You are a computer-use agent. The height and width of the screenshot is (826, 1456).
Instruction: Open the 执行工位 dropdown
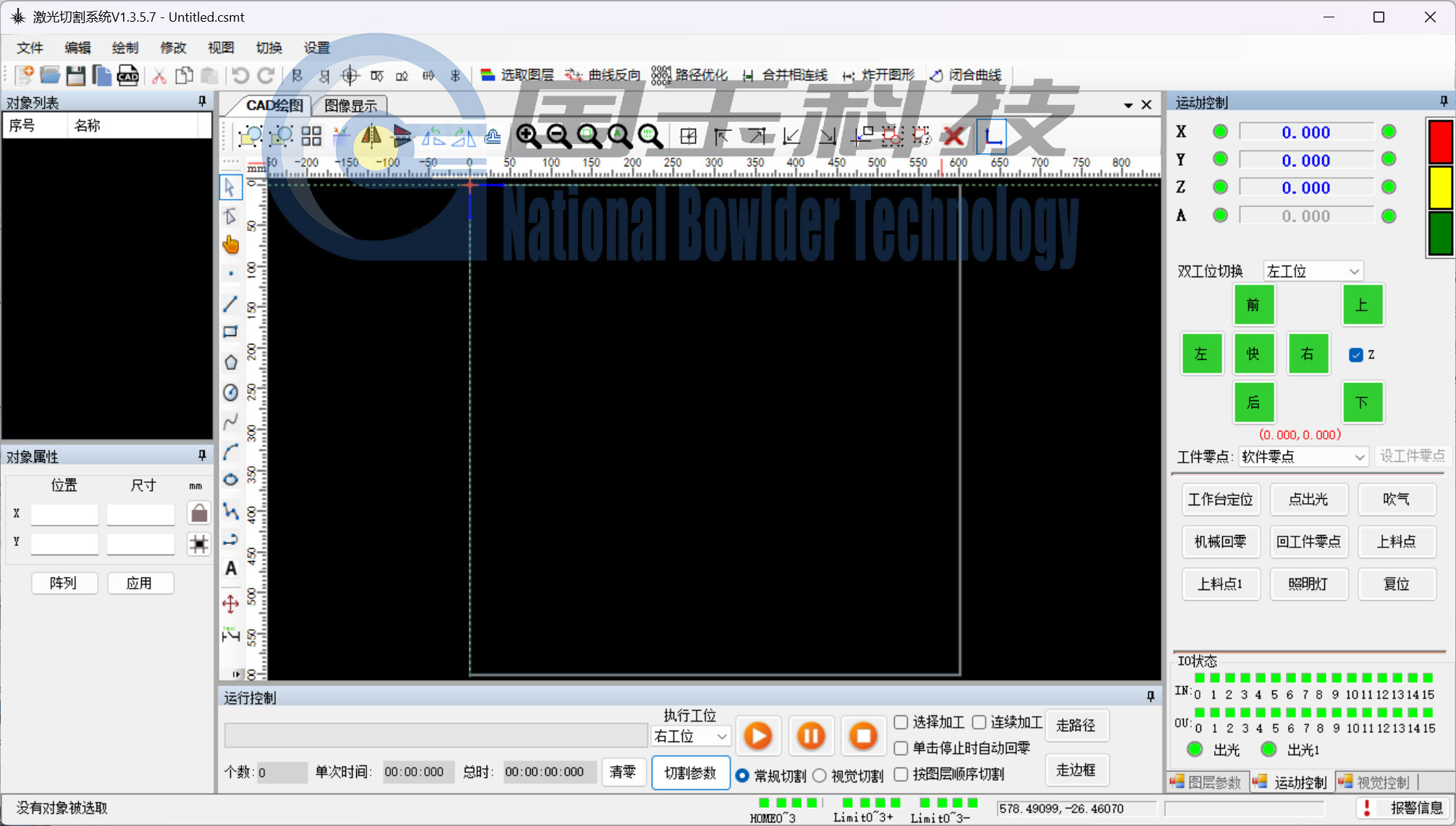pos(691,736)
